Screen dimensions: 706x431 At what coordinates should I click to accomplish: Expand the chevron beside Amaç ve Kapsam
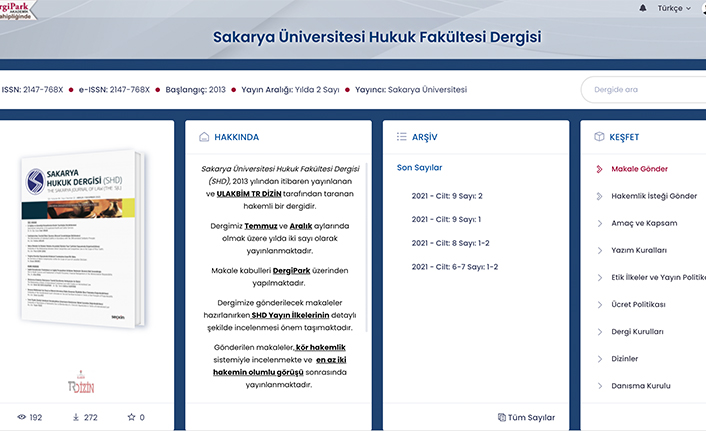click(599, 223)
